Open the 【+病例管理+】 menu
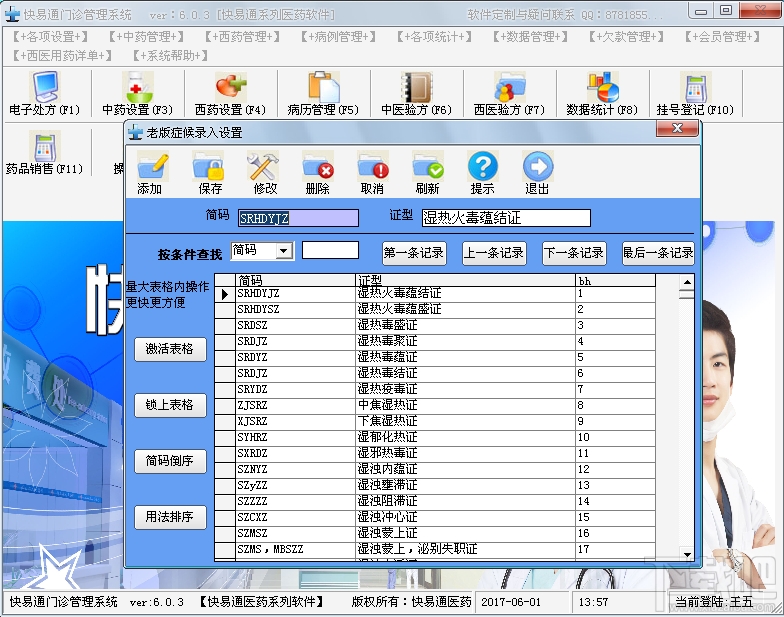The height and width of the screenshot is (617, 784). tap(338, 36)
